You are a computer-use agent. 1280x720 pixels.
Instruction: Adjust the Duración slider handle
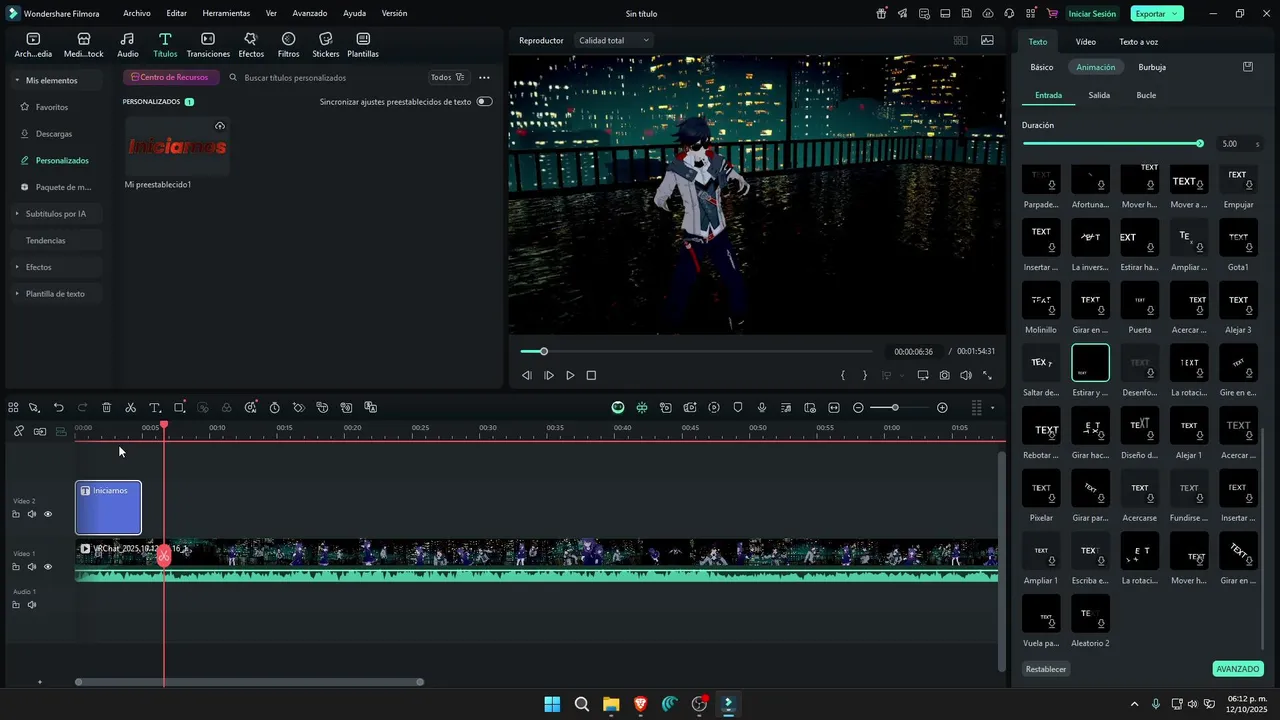tap(1200, 144)
